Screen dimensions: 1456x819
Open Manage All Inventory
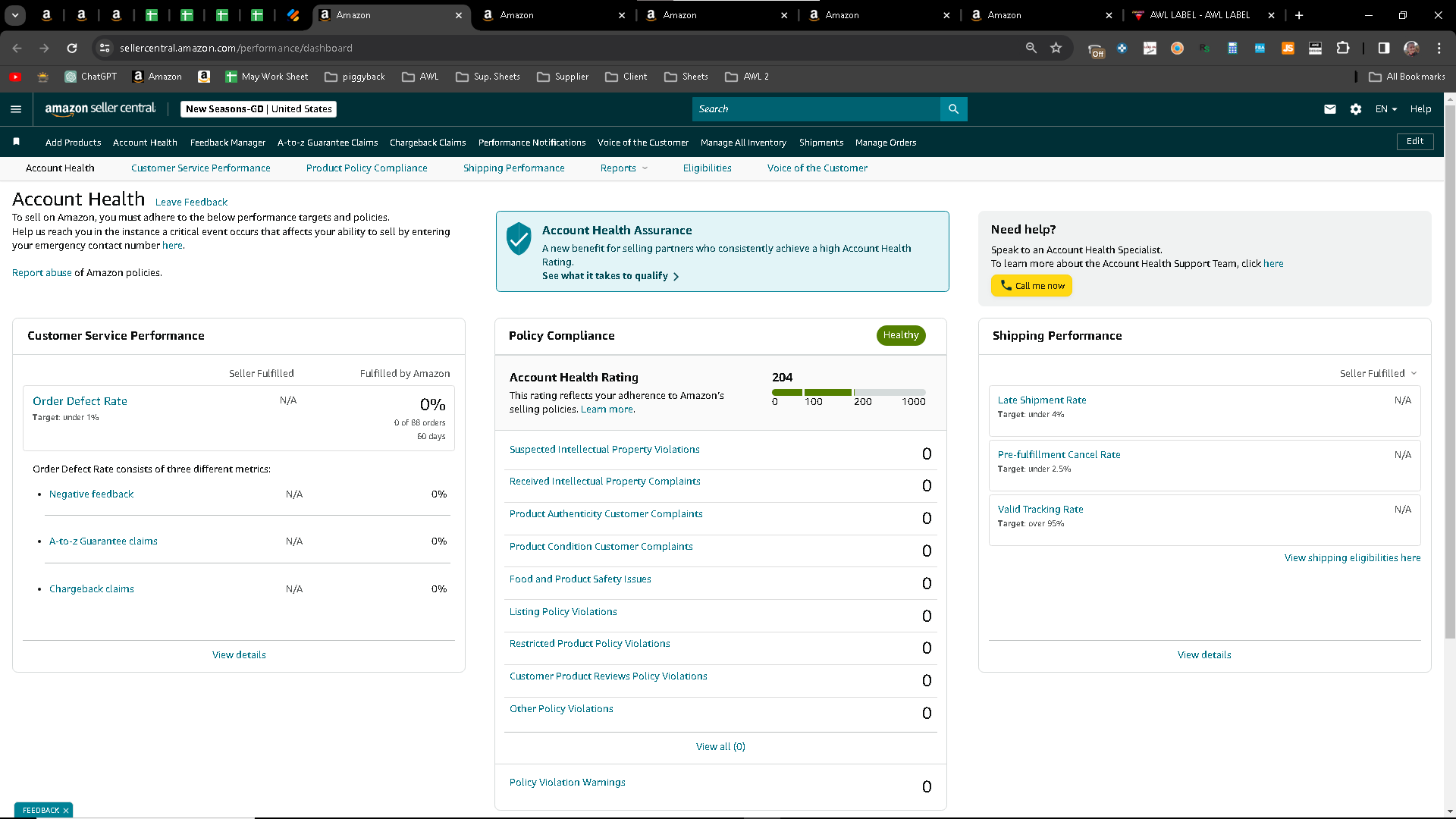(743, 143)
